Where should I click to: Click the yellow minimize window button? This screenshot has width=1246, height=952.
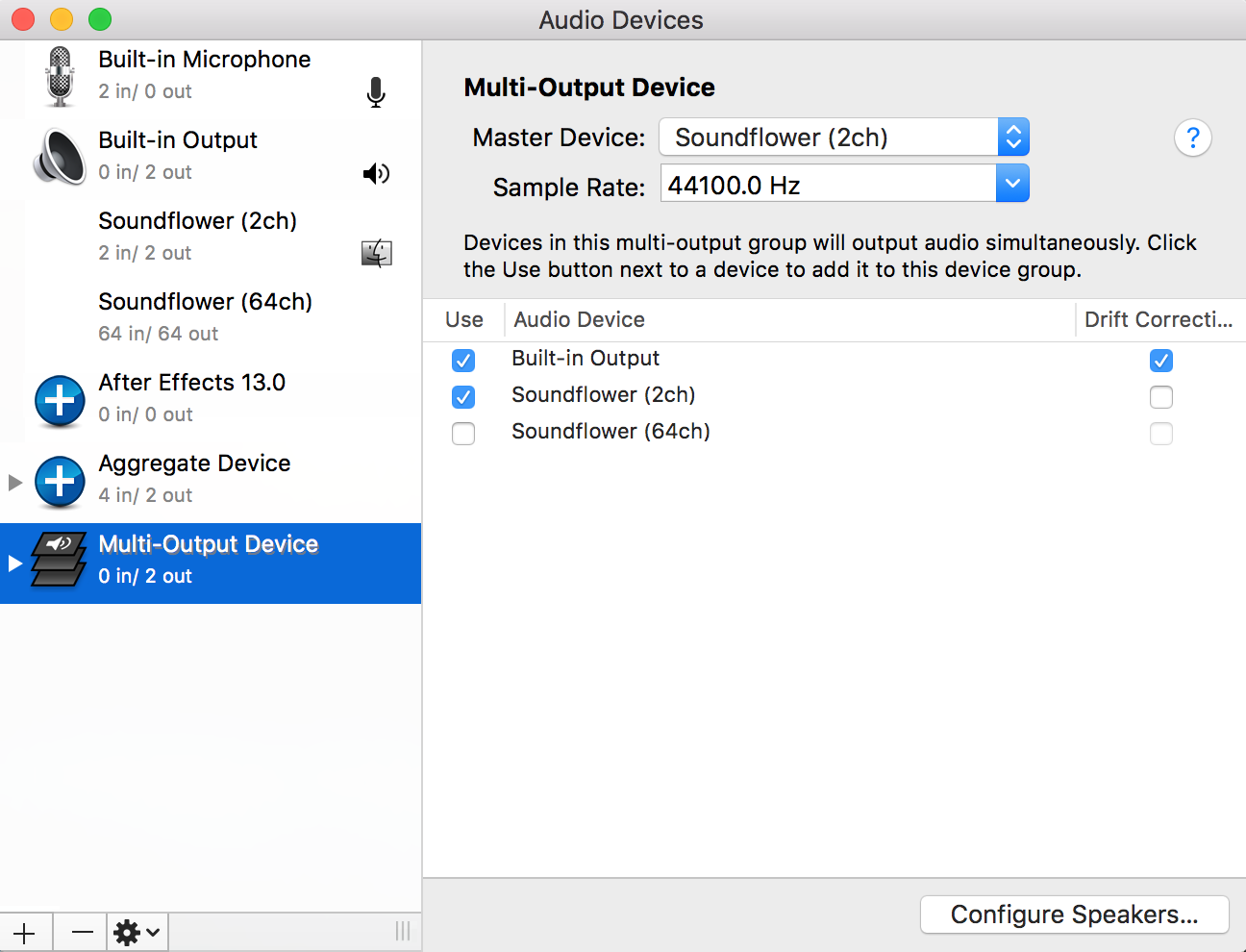pyautogui.click(x=62, y=19)
